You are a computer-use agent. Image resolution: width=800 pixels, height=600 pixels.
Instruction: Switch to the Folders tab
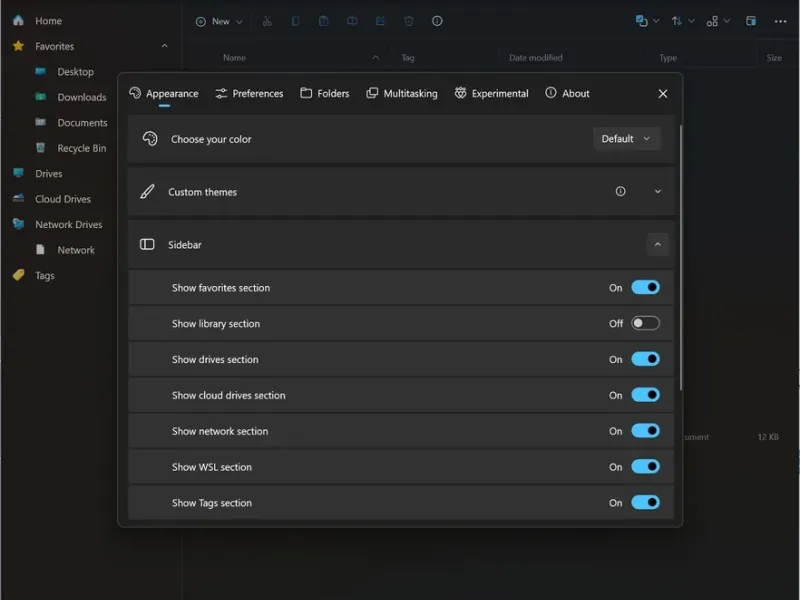(325, 93)
